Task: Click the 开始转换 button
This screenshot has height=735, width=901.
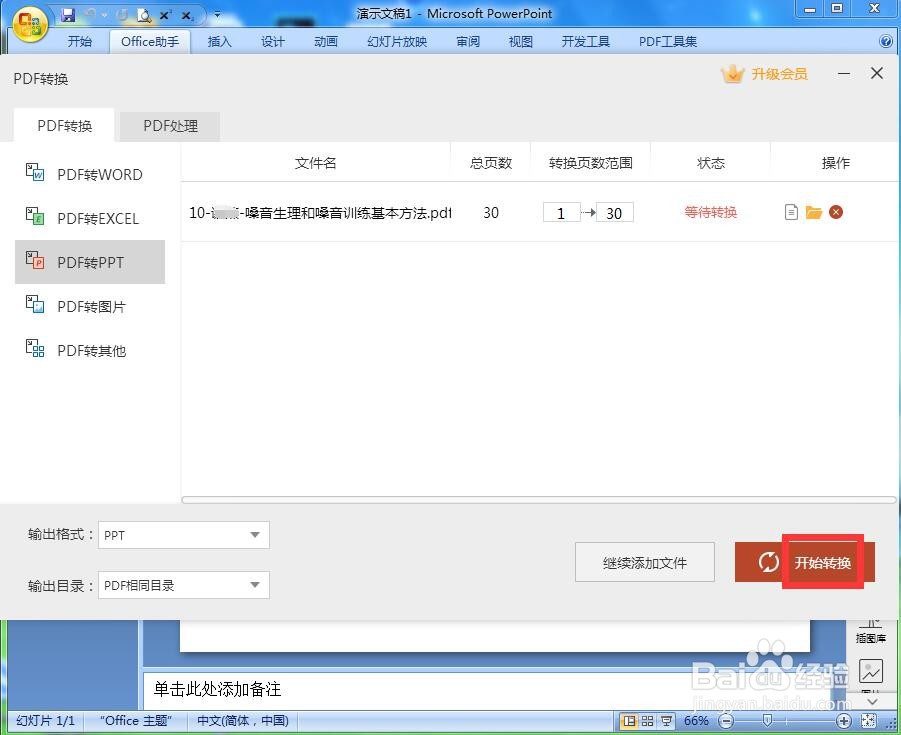Action: (822, 562)
